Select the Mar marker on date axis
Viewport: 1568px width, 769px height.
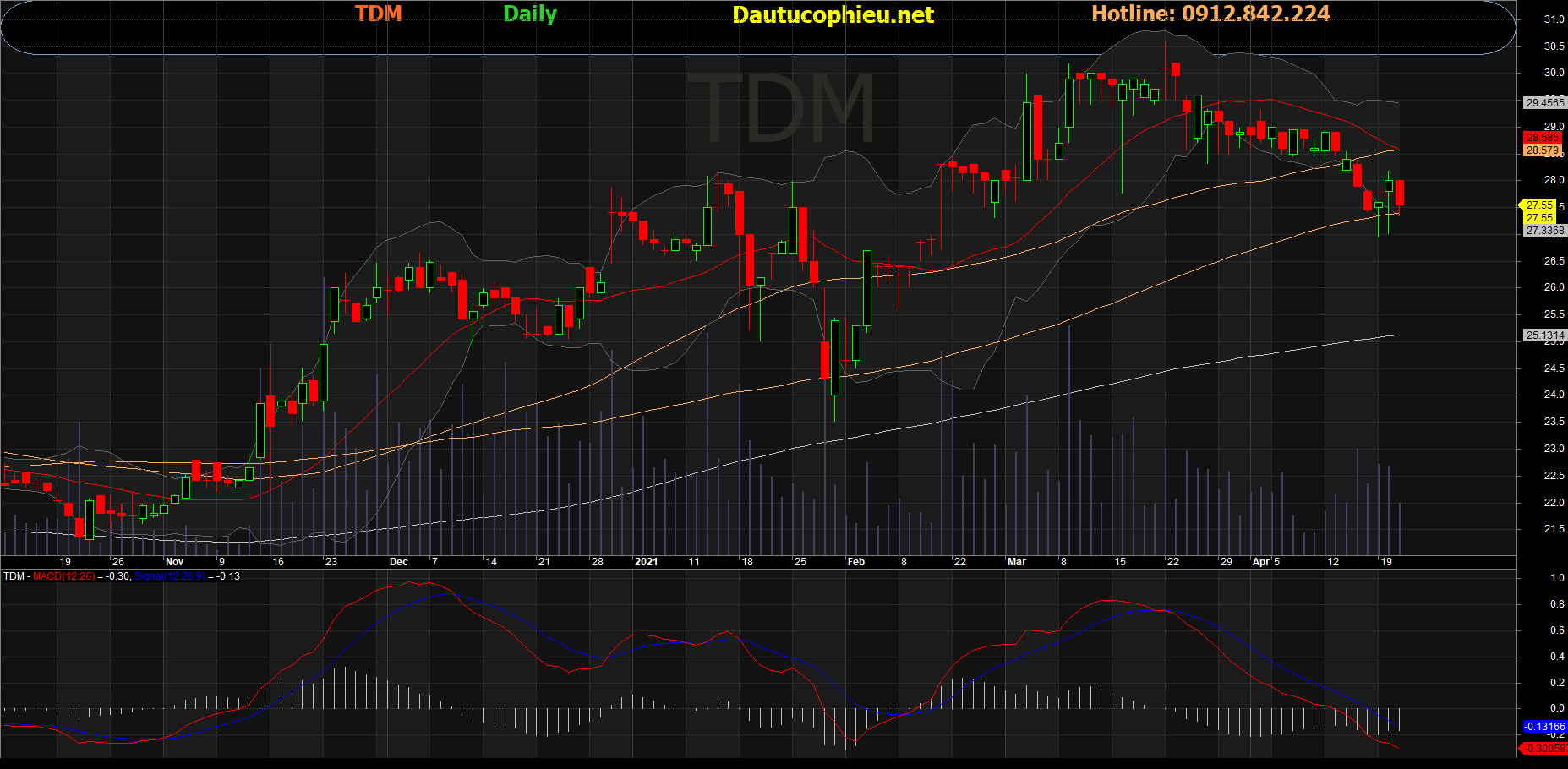pos(1016,562)
